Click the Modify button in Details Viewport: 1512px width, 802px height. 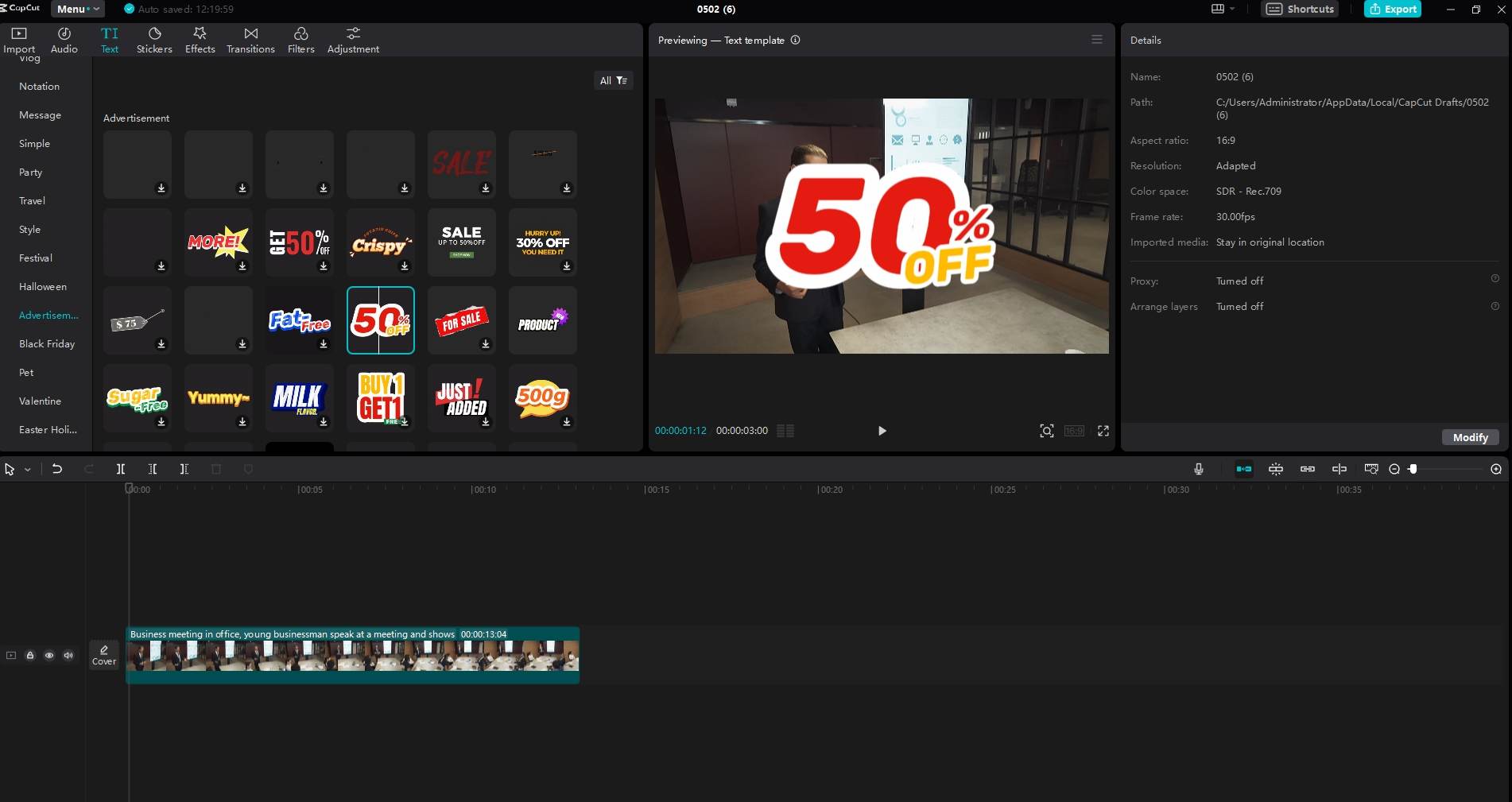point(1471,437)
